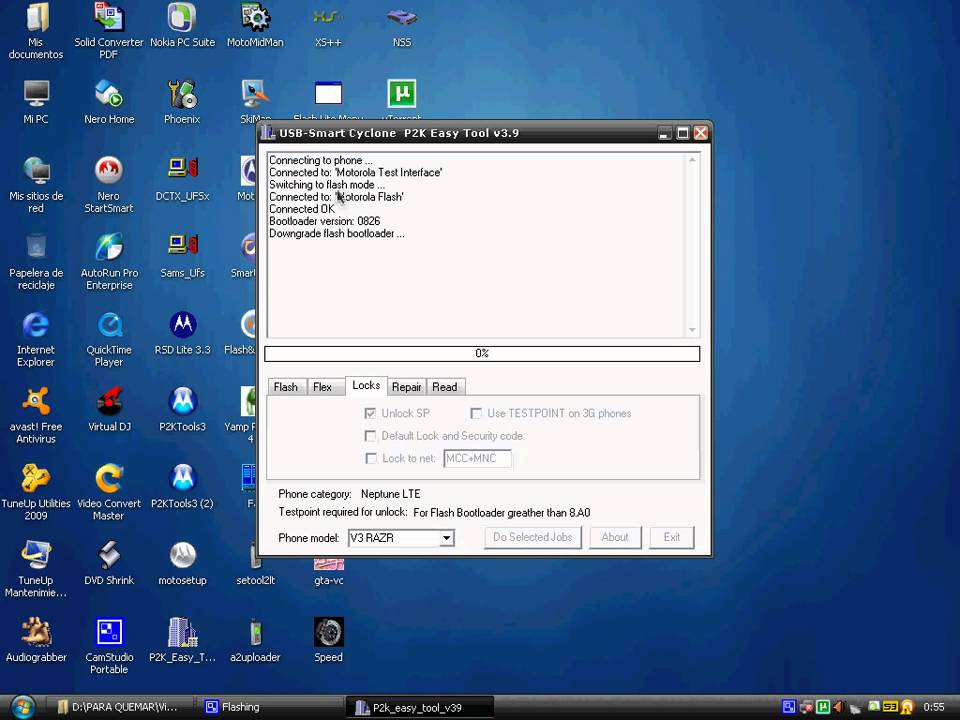Open Video Convert Master icon
The image size is (960, 720).
108,492
